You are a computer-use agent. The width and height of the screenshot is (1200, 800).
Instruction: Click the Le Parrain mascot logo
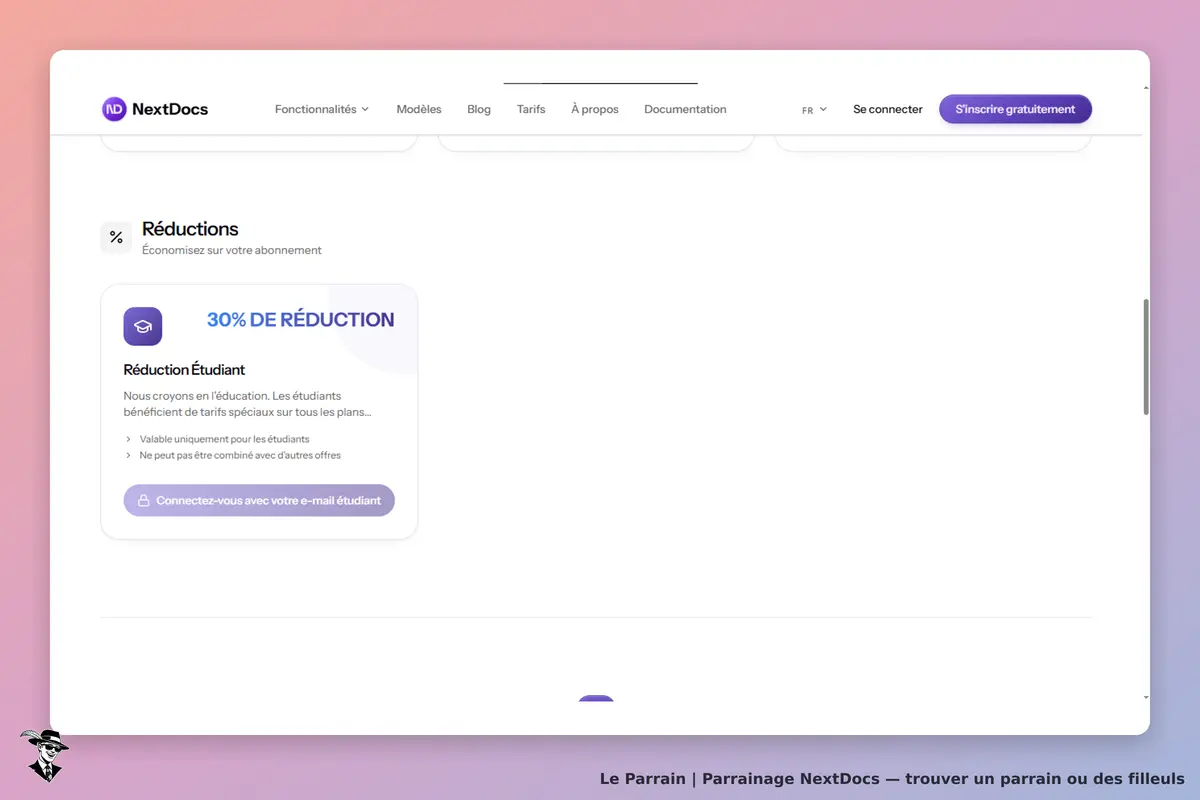point(43,755)
